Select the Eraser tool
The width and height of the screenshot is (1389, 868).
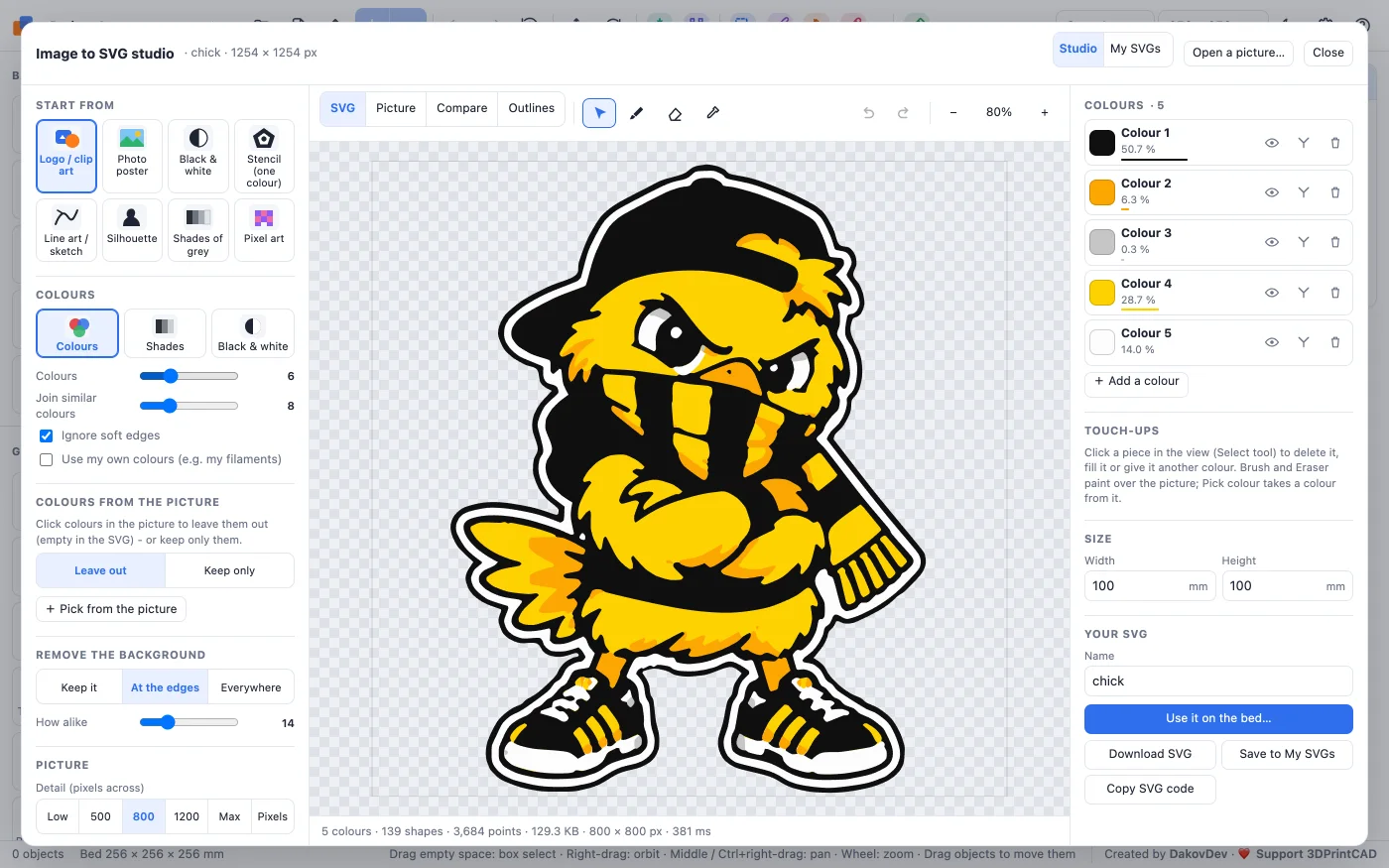tap(675, 113)
